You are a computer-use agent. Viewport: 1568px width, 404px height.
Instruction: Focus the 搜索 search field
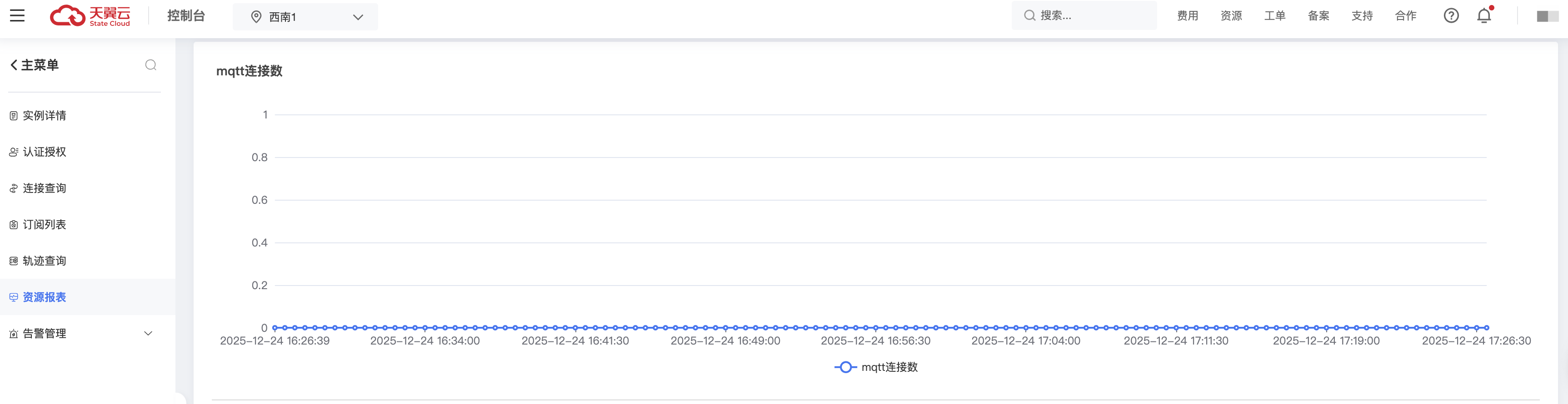point(1089,16)
